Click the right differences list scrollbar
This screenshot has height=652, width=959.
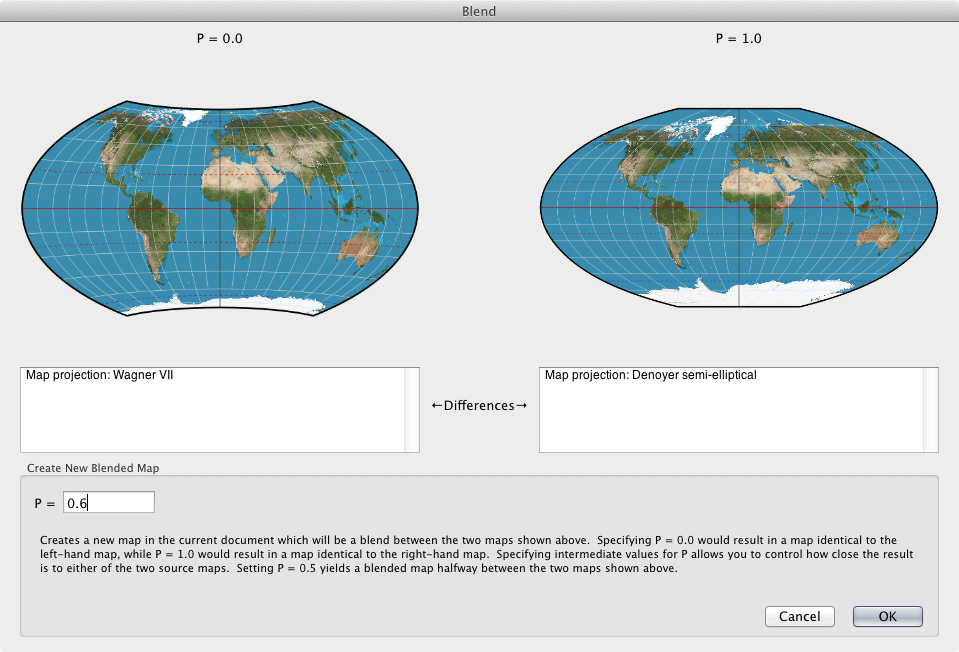pyautogui.click(x=931, y=409)
